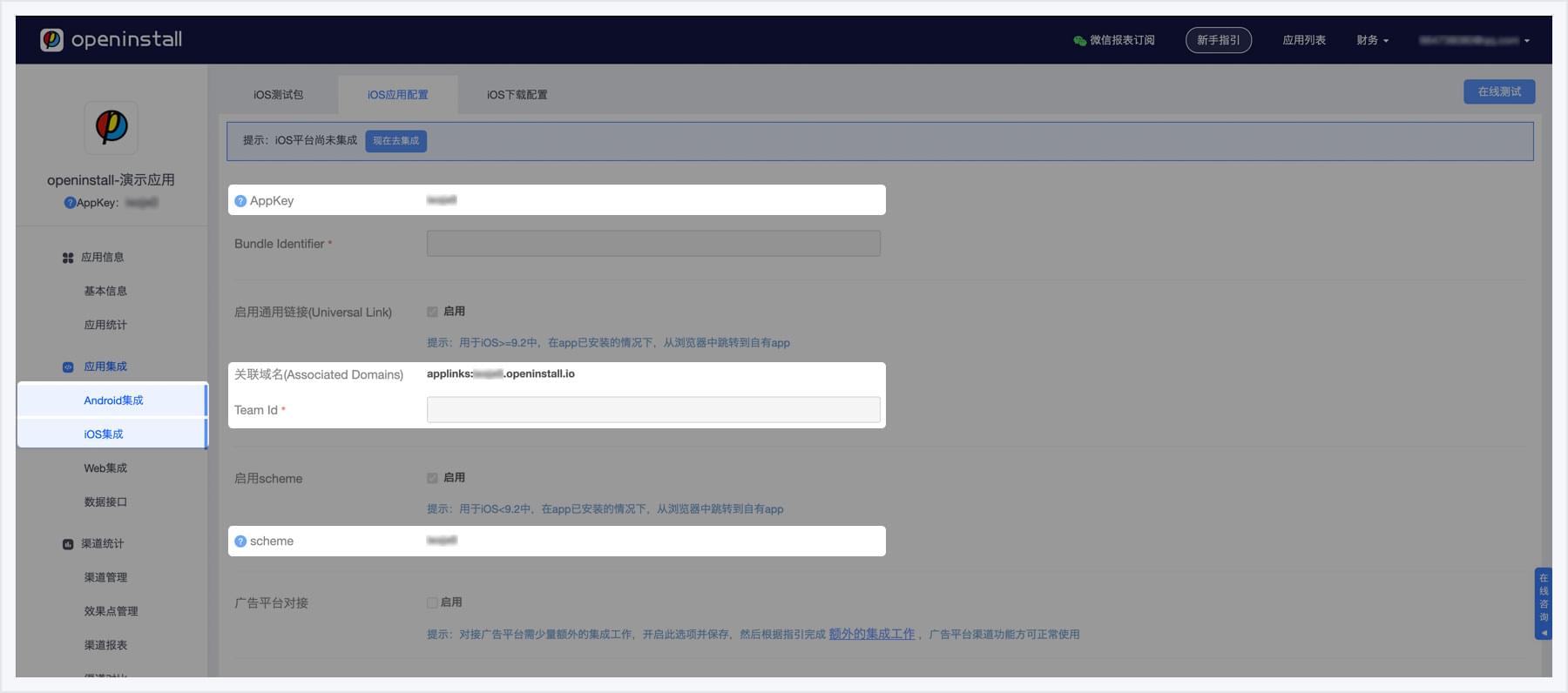Select the iOS应用配置 tab

[x=398, y=94]
